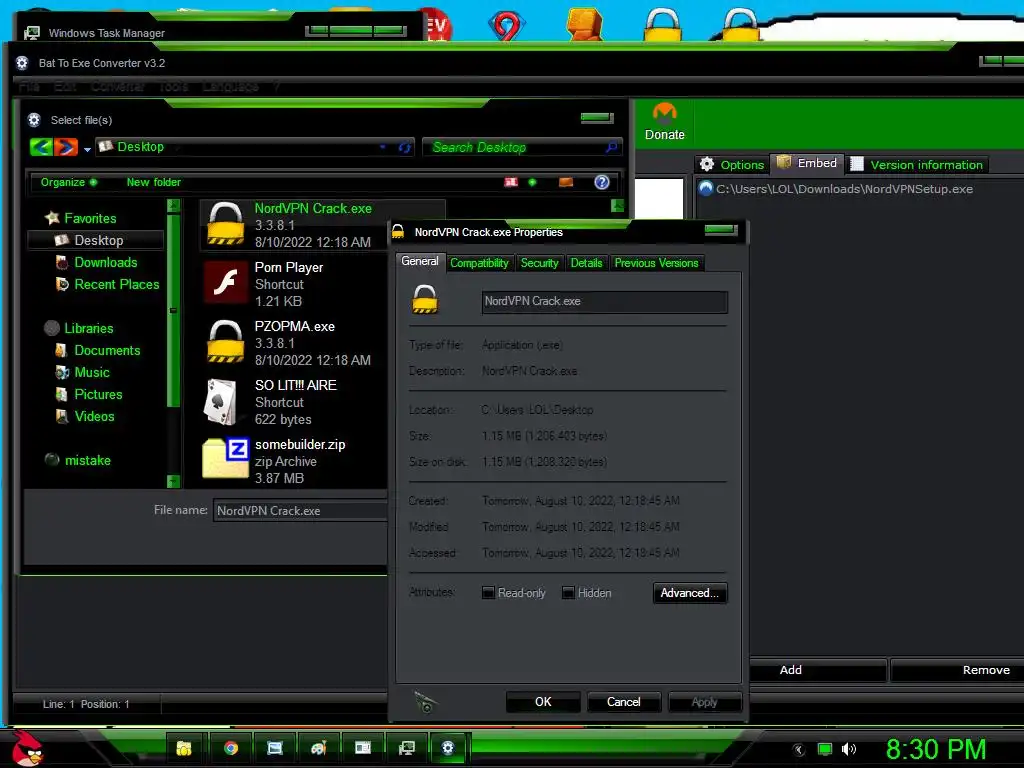This screenshot has height=768, width=1024.
Task: Open the Version information tab
Action: click(x=918, y=165)
